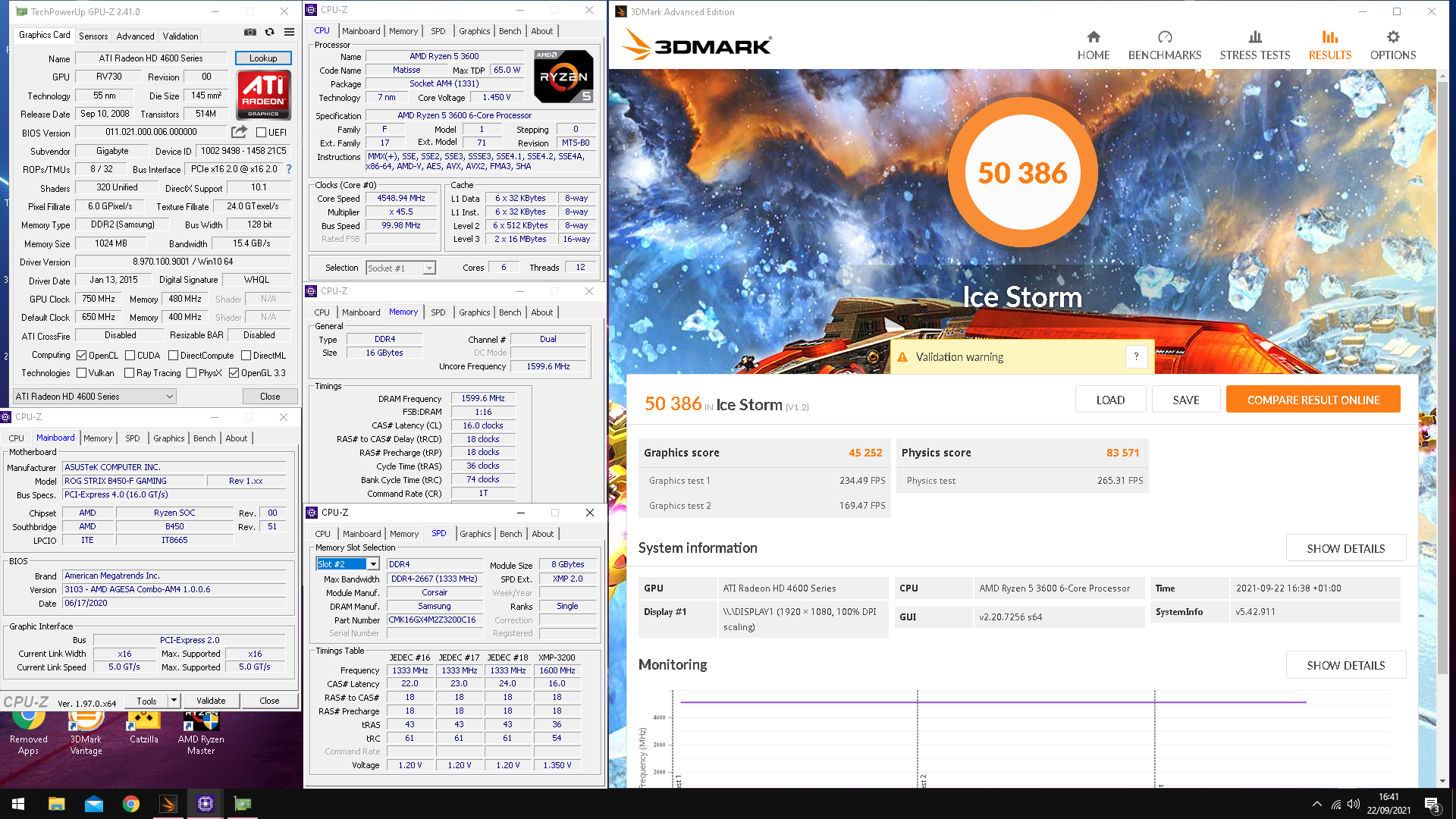Click the 3DMark vertical scrollbar
The image size is (1456, 819).
tap(1442, 379)
